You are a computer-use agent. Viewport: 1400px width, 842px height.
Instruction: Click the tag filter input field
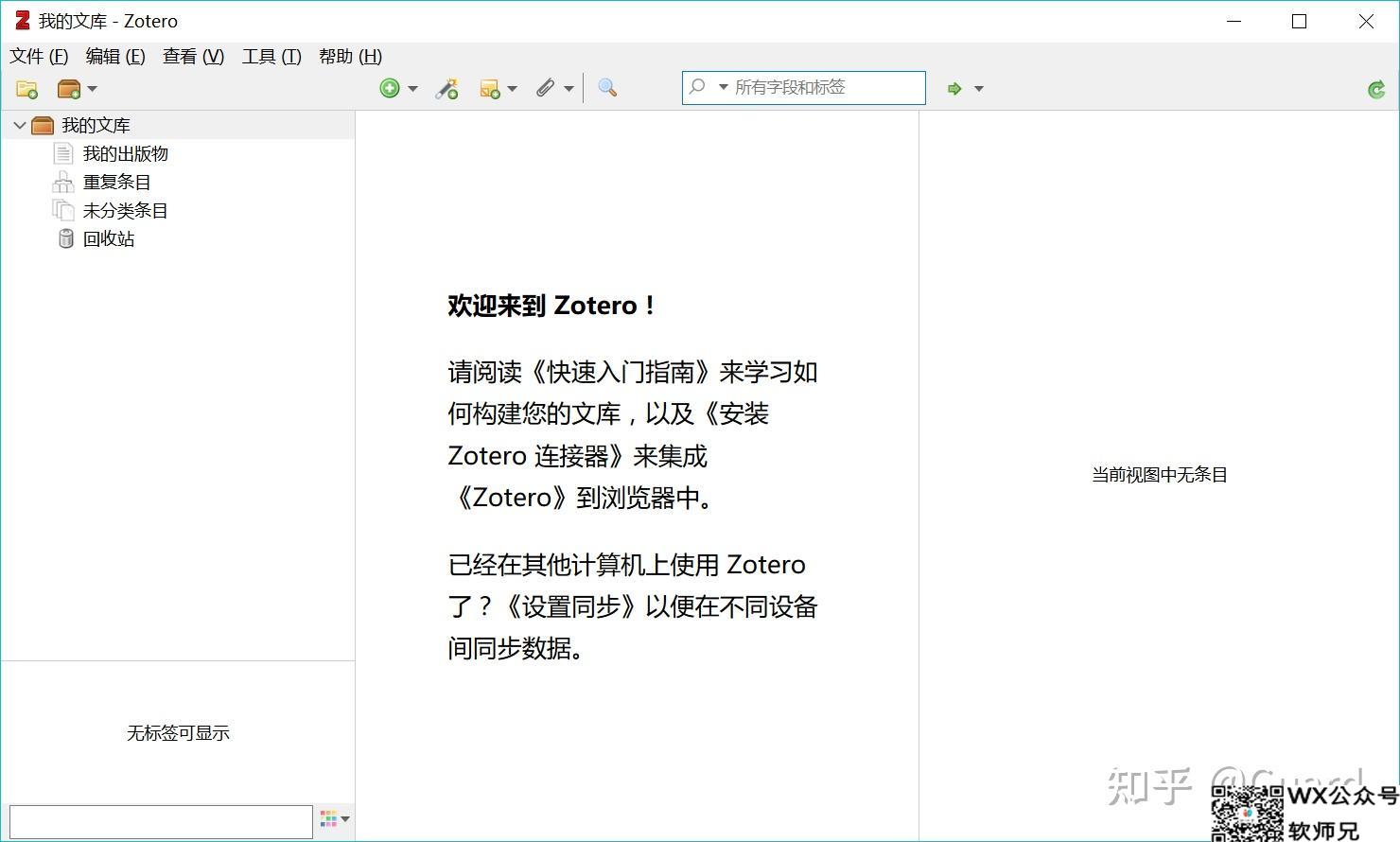coord(161,821)
